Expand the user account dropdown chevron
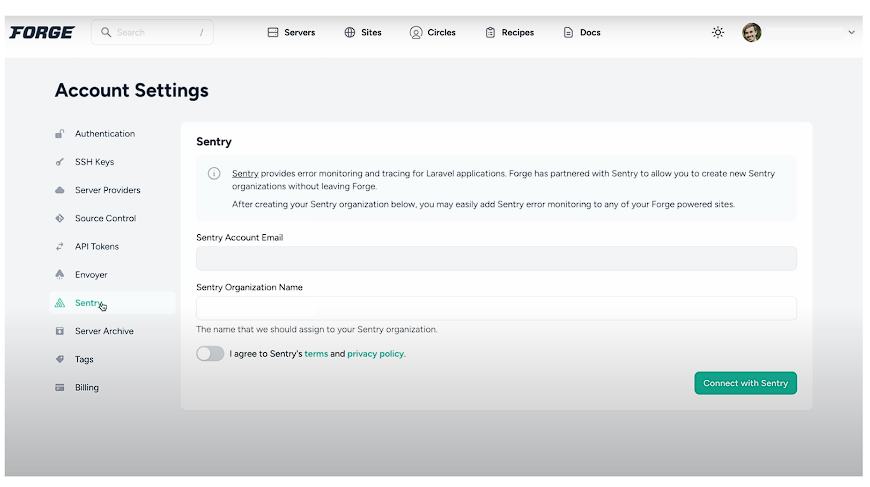 coord(851,32)
